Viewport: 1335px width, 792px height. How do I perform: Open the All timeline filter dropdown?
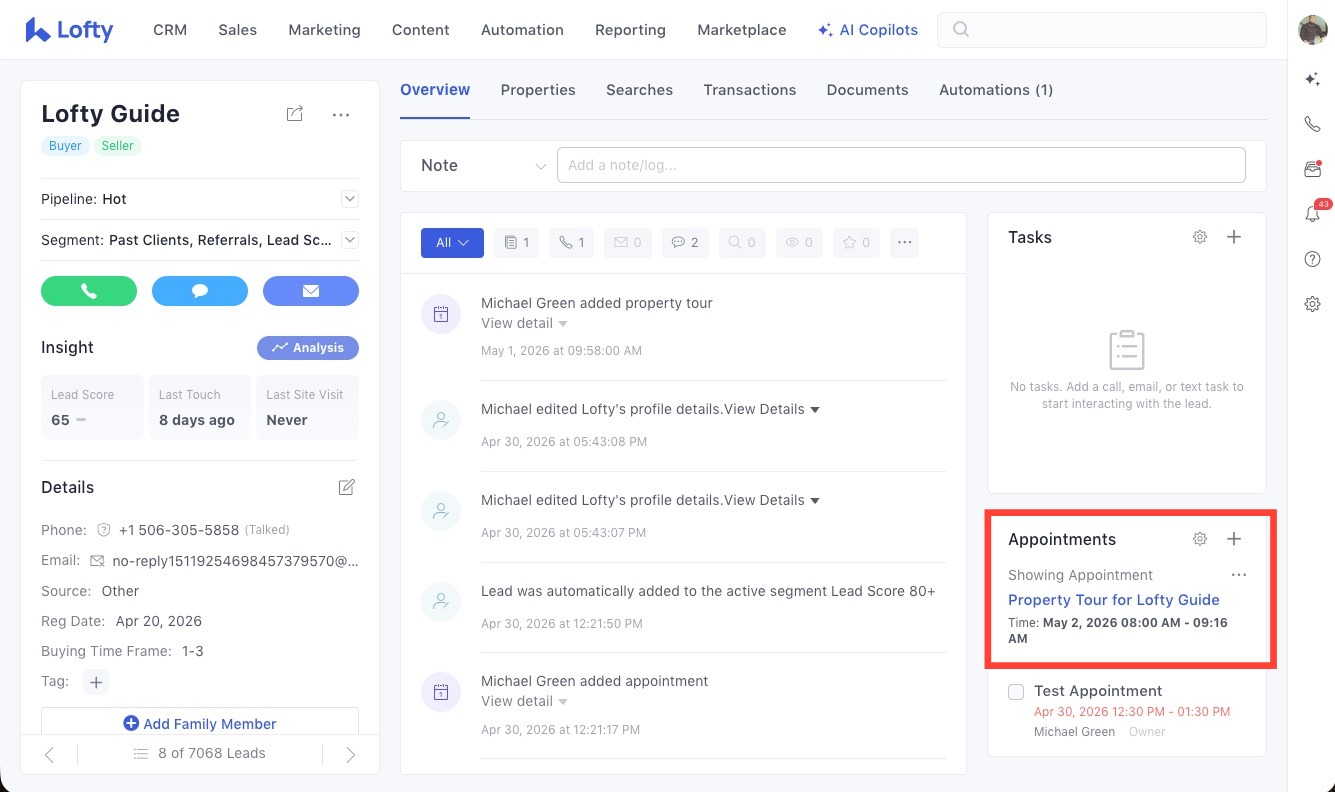click(452, 242)
